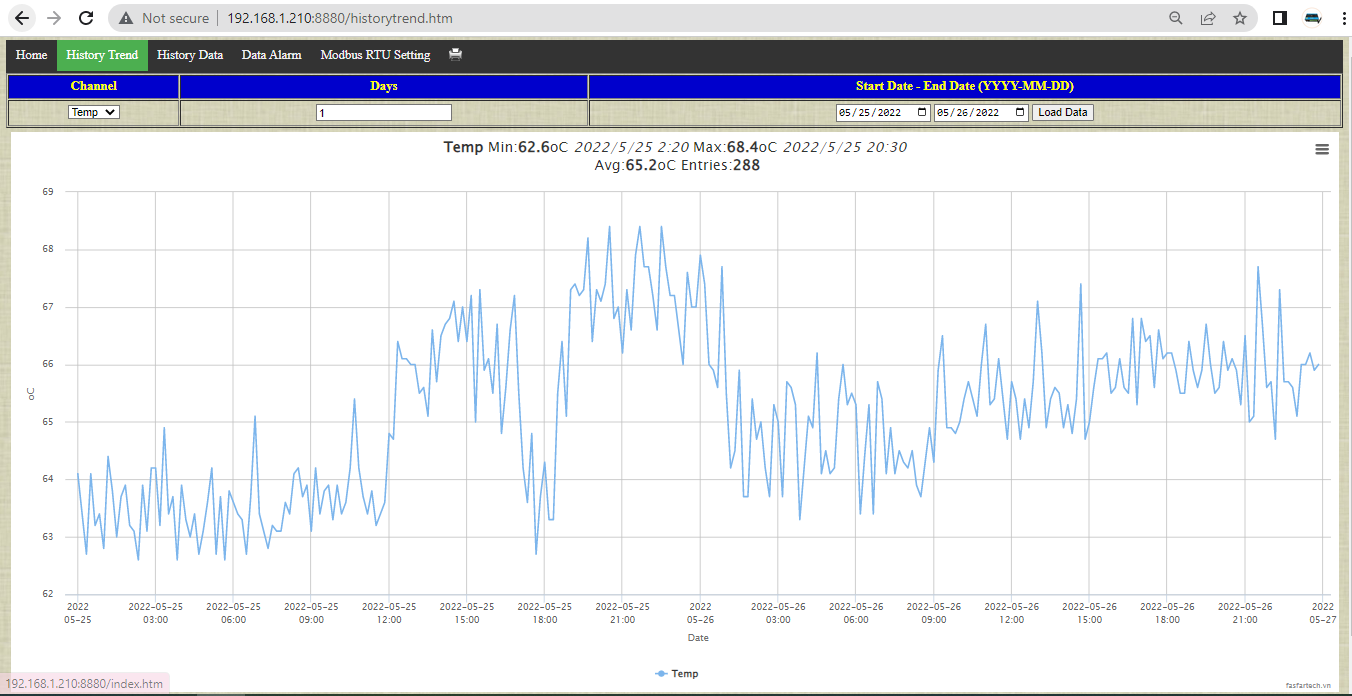This screenshot has width=1352, height=696.
Task: Click the share page icon in address bar
Action: 1208,18
